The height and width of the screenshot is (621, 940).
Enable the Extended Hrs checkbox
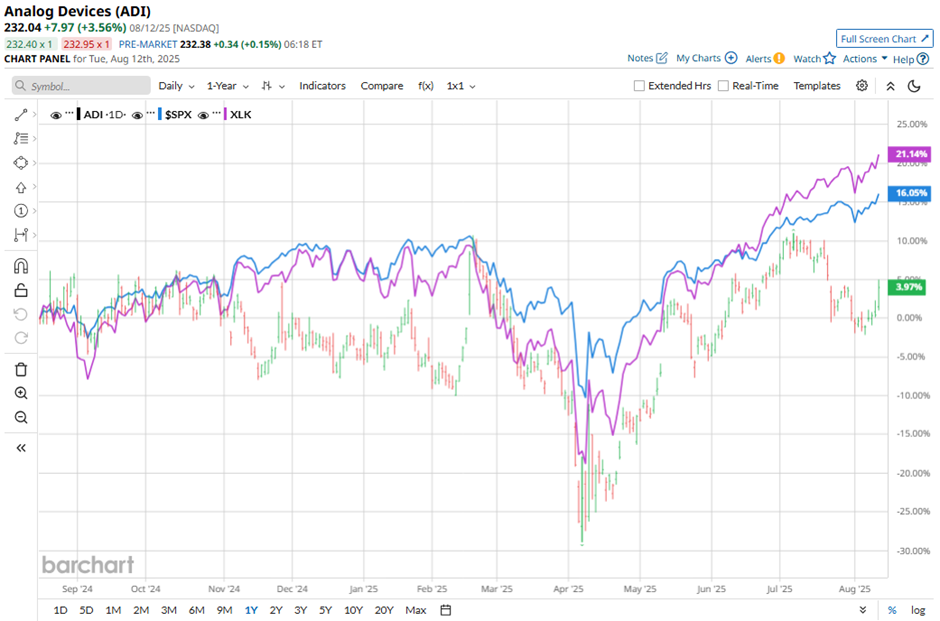639,86
